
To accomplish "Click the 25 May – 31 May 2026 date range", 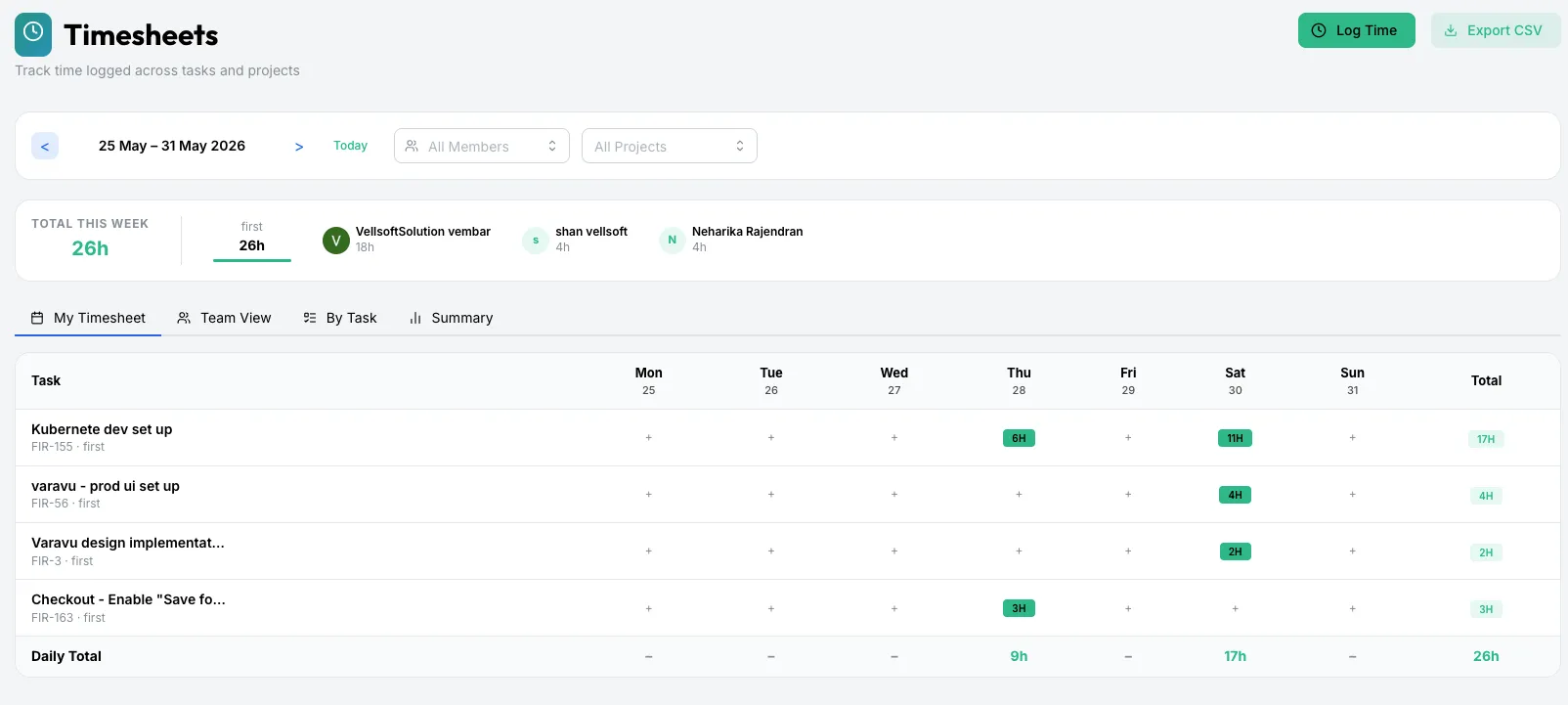I will point(172,146).
